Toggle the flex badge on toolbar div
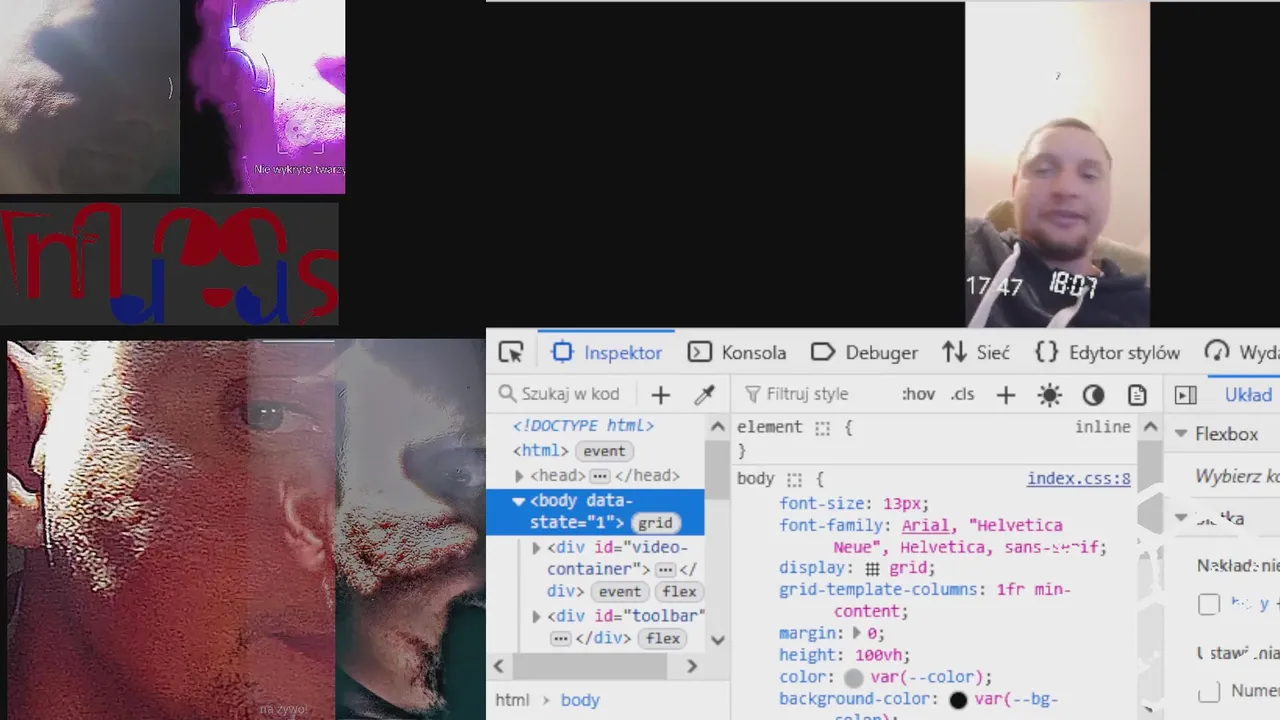 [663, 638]
